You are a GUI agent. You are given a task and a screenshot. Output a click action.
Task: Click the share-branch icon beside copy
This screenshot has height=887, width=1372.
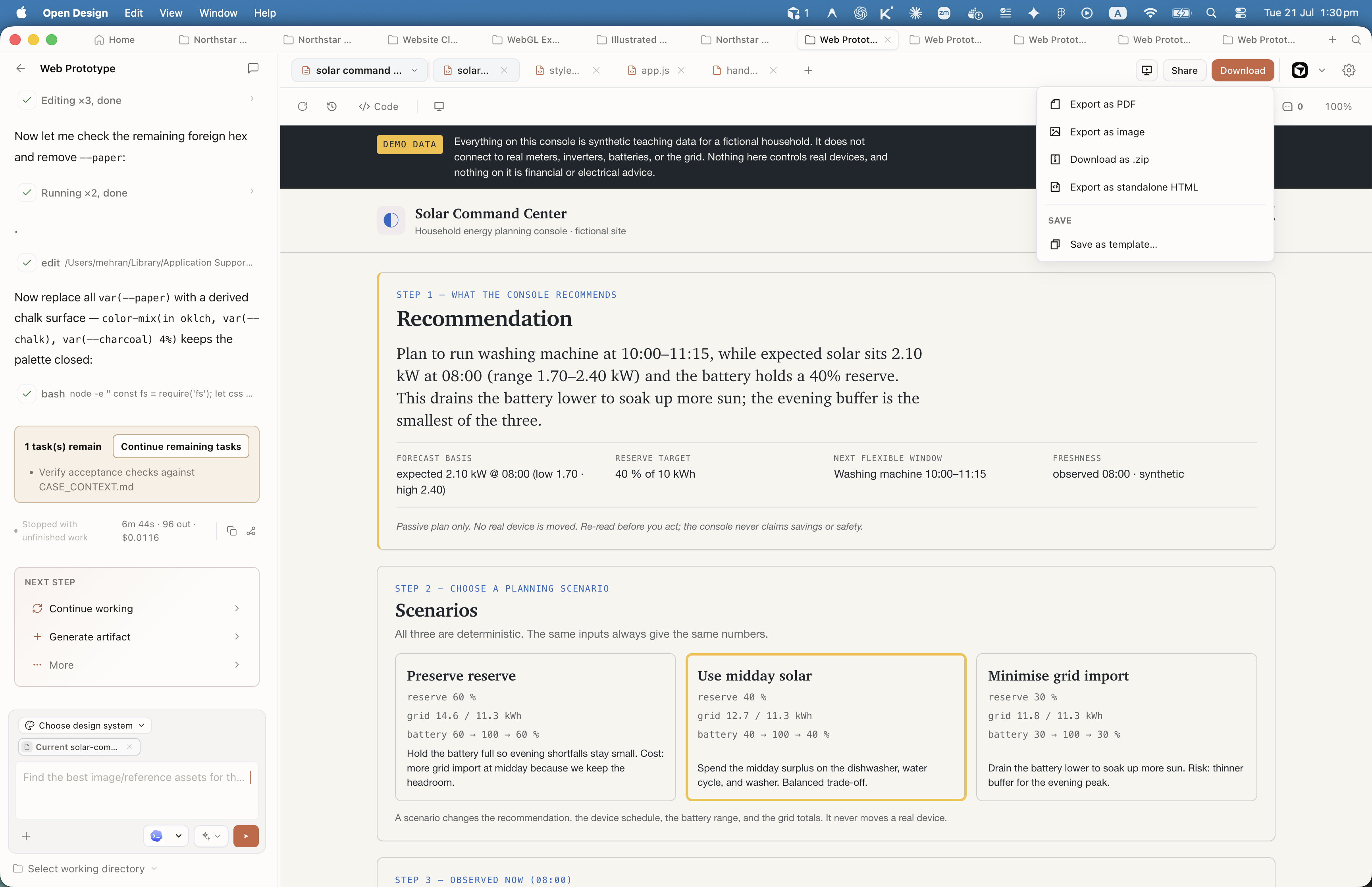pos(251,531)
